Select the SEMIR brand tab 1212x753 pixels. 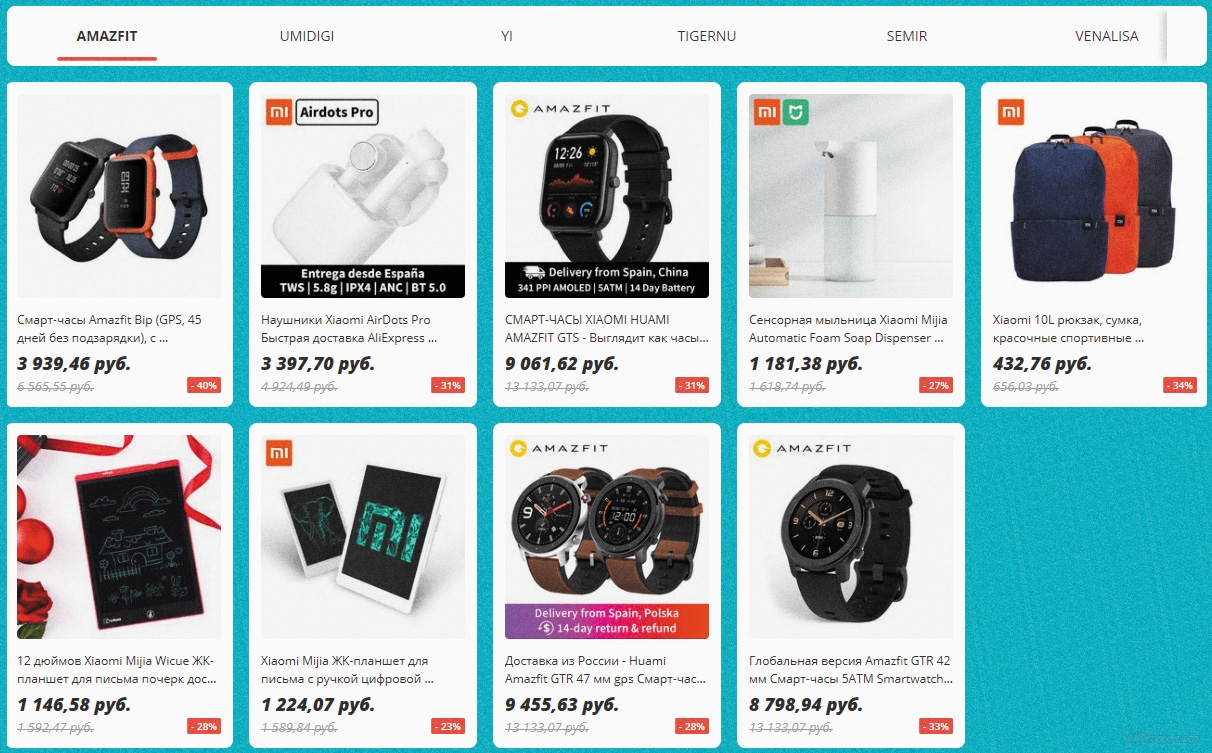pos(907,36)
